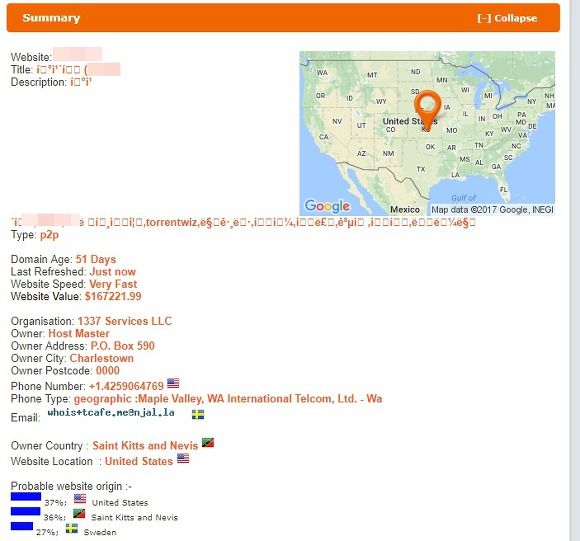Click Saint Kitts flag in origin list

coord(79,513)
